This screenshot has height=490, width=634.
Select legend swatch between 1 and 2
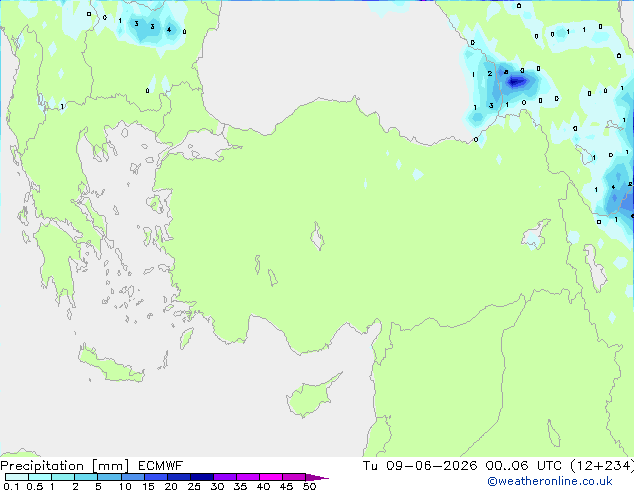coord(63,477)
